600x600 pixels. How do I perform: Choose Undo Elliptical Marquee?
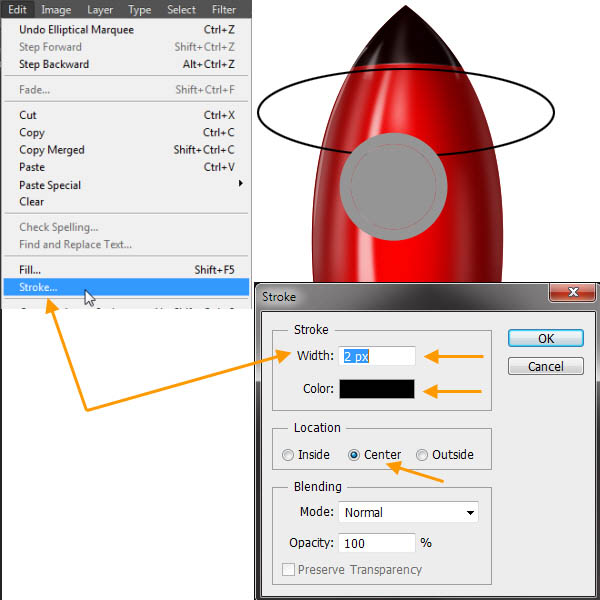click(76, 30)
